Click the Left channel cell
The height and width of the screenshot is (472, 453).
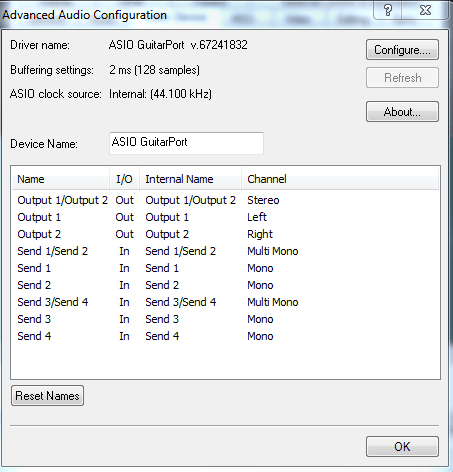(257, 217)
